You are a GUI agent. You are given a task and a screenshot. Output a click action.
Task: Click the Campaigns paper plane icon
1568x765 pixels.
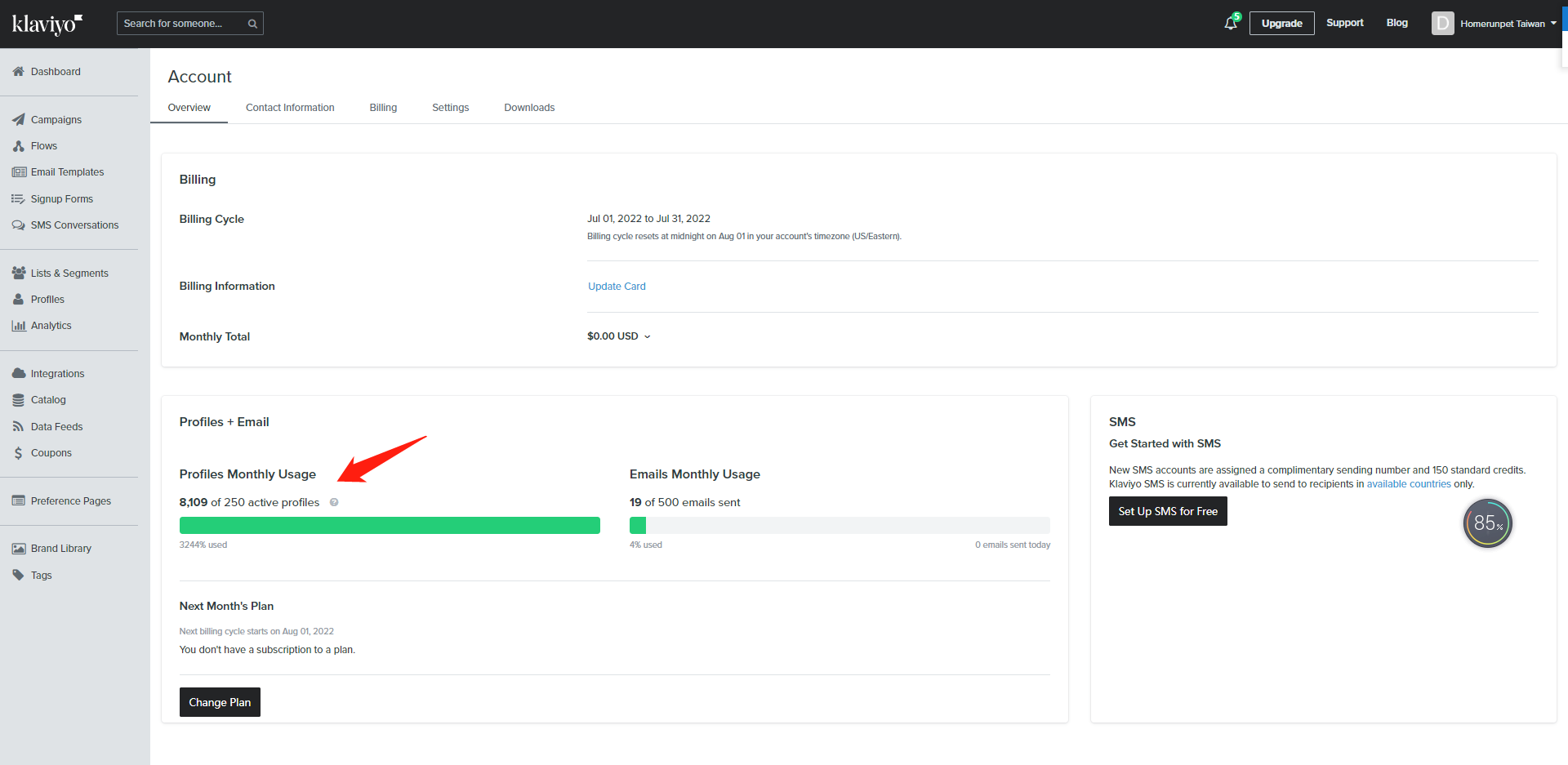click(18, 120)
